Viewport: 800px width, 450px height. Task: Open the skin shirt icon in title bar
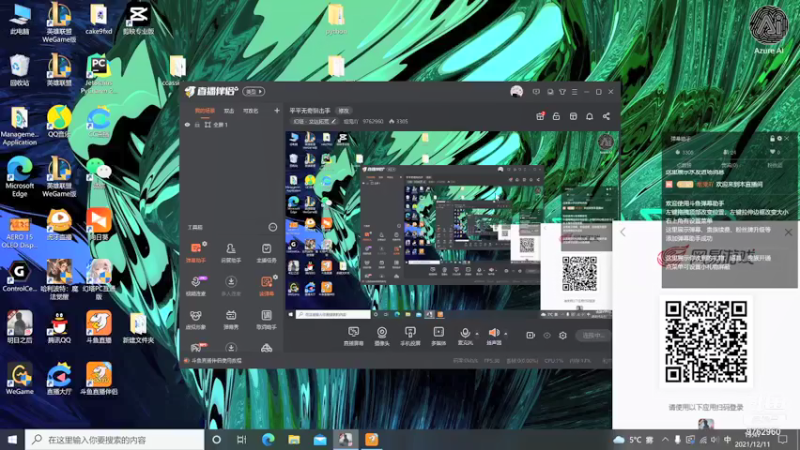click(x=562, y=92)
